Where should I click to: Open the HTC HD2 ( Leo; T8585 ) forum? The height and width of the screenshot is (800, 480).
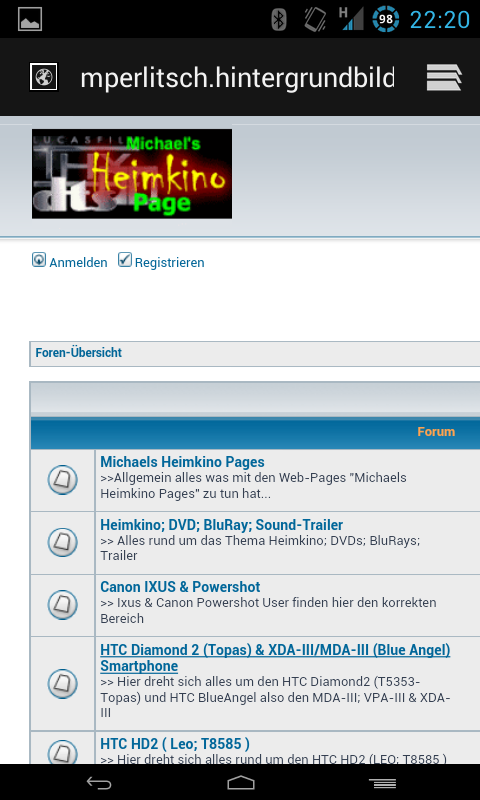pos(175,744)
